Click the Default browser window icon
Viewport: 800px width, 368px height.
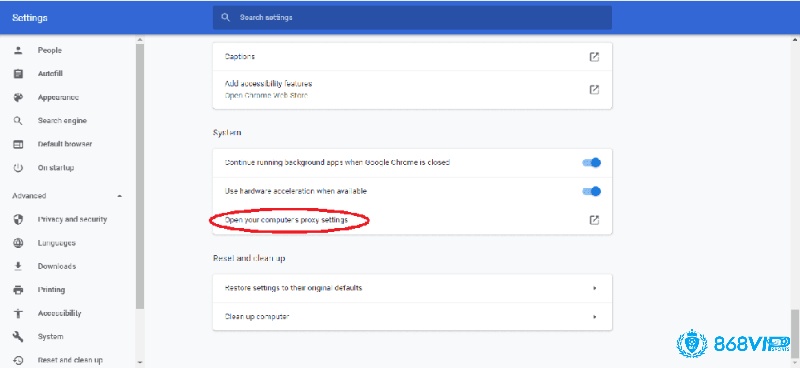click(x=18, y=144)
